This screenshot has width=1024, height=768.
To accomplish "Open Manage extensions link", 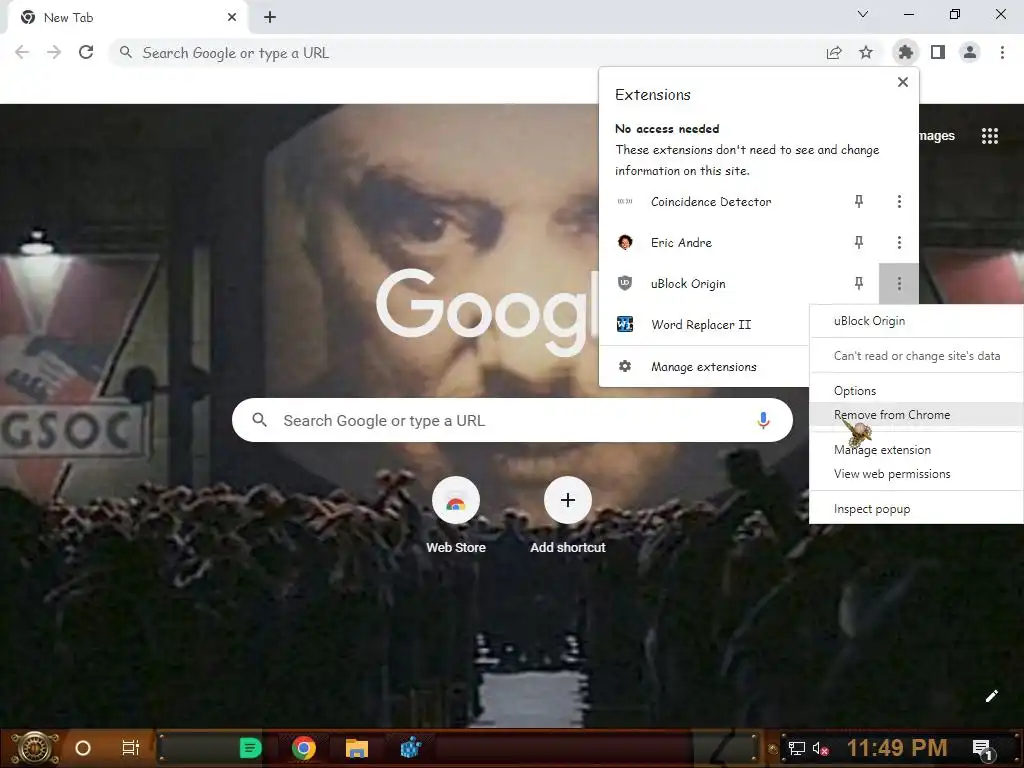I will point(704,367).
